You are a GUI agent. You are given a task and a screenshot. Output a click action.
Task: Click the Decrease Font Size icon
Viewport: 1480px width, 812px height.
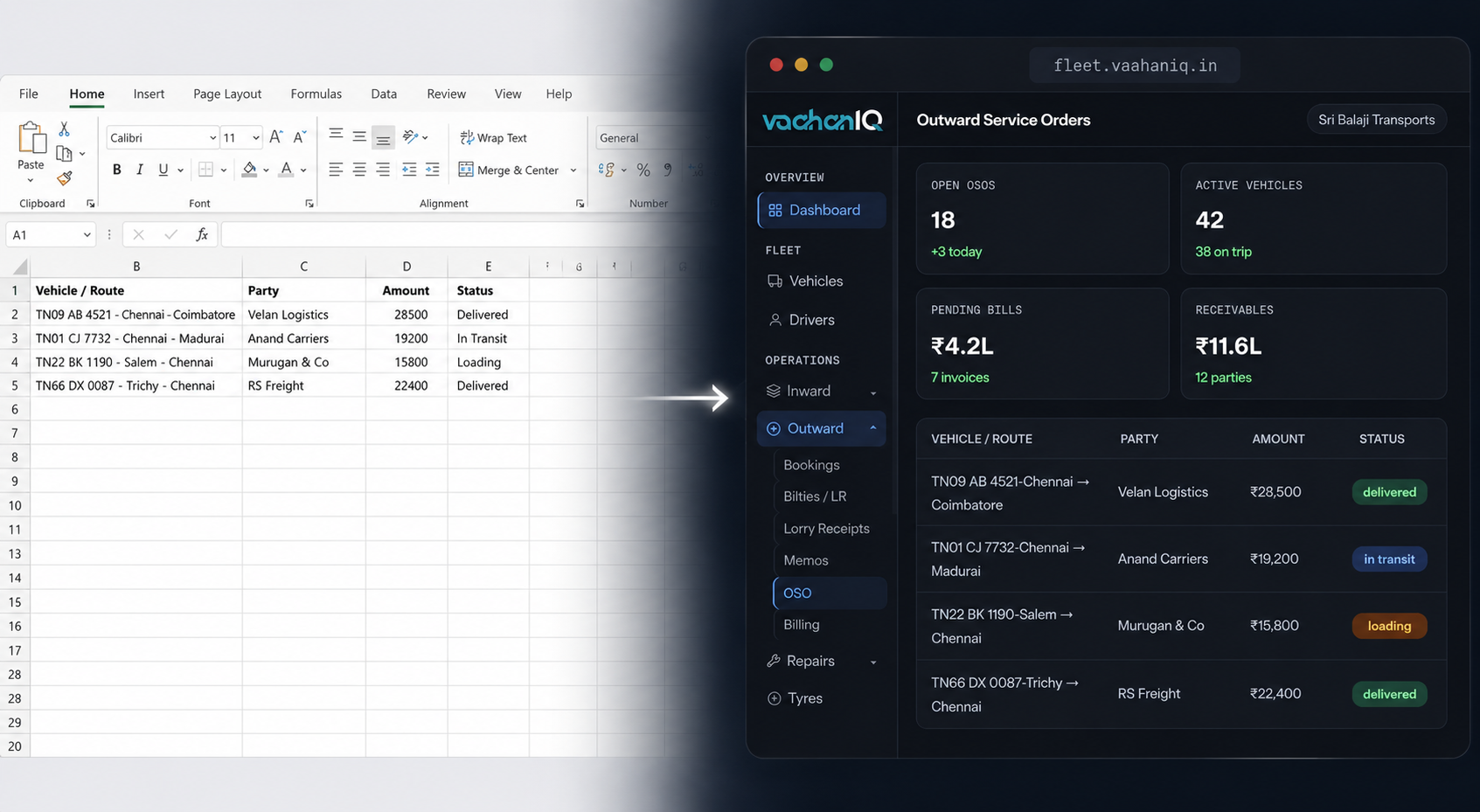pyautogui.click(x=299, y=137)
